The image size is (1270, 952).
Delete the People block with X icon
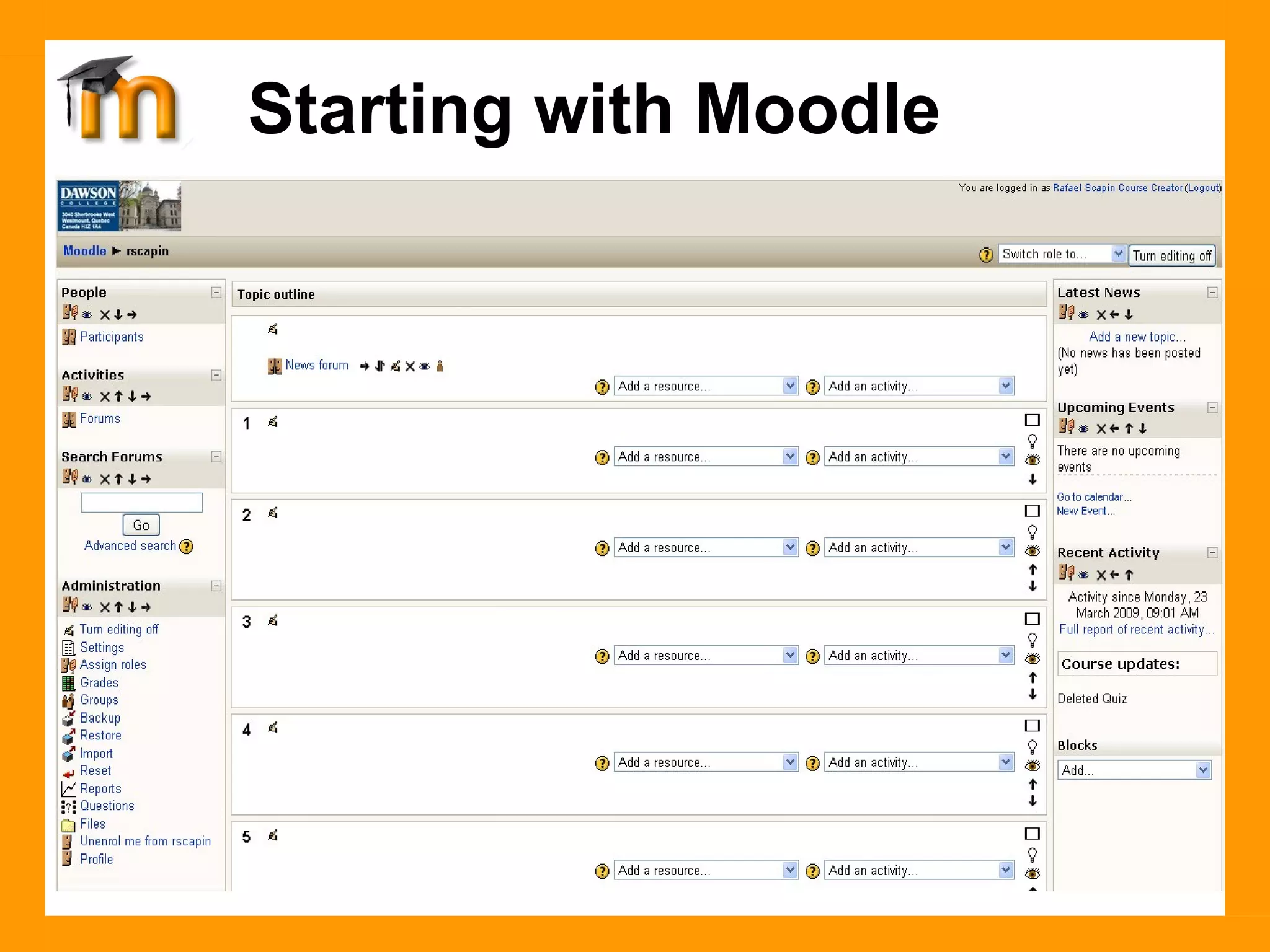105,315
